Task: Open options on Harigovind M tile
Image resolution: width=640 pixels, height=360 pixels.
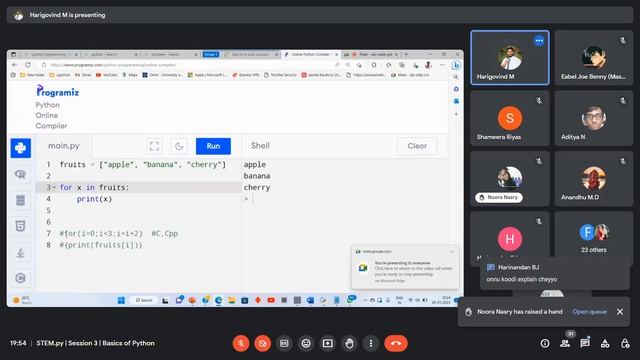Action: [539, 40]
